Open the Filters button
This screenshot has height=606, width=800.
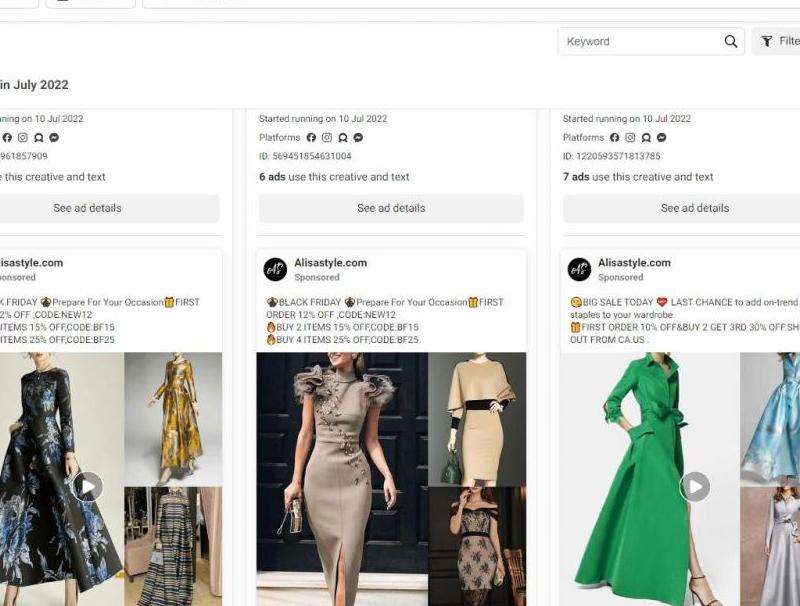click(x=778, y=42)
